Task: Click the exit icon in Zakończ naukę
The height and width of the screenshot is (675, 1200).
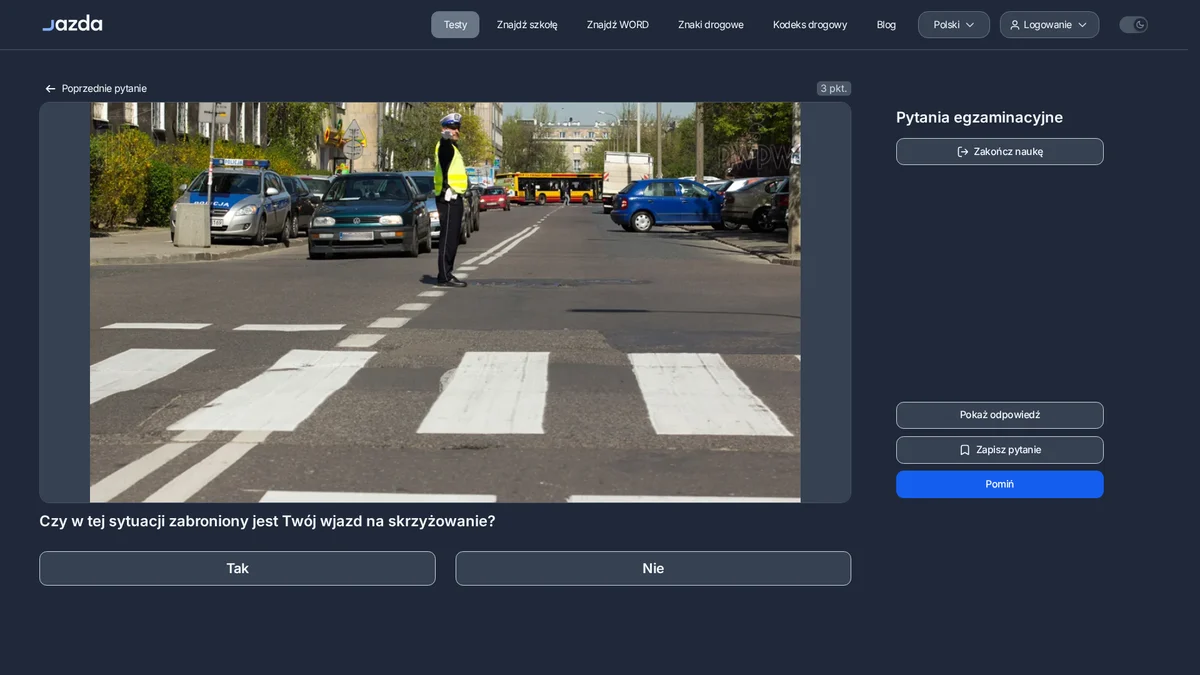Action: coord(963,152)
